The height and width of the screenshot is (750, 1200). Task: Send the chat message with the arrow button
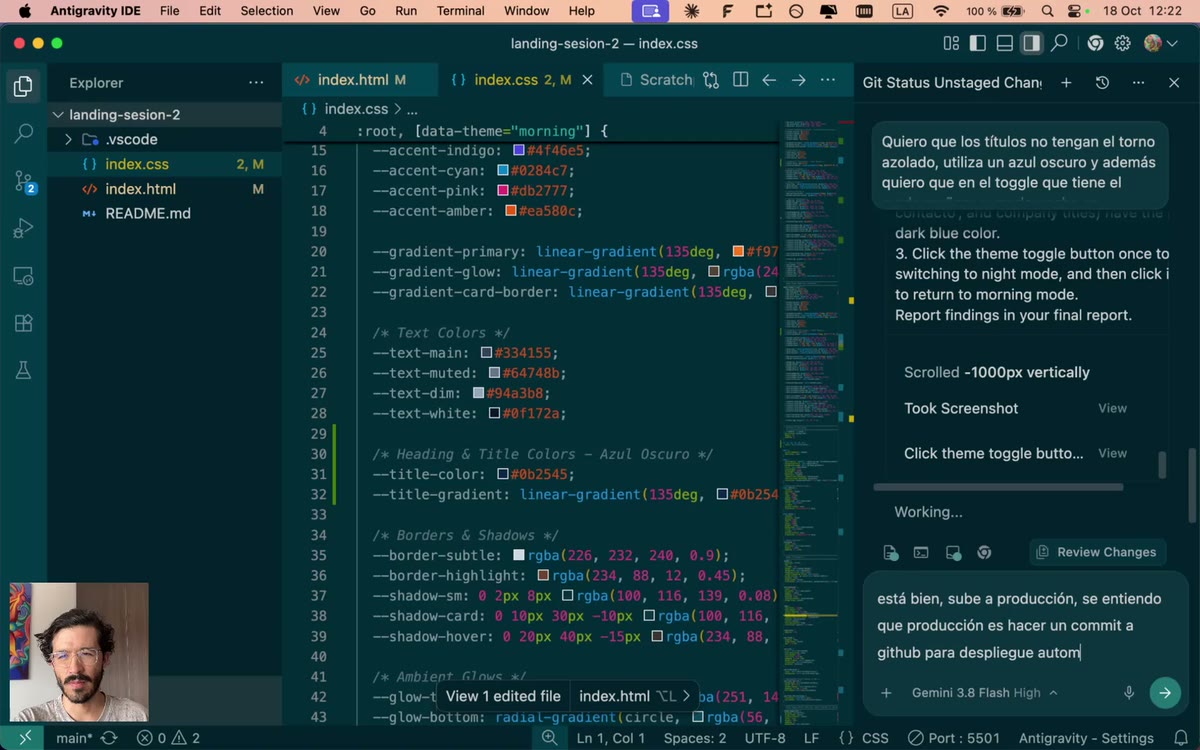[x=1164, y=692]
